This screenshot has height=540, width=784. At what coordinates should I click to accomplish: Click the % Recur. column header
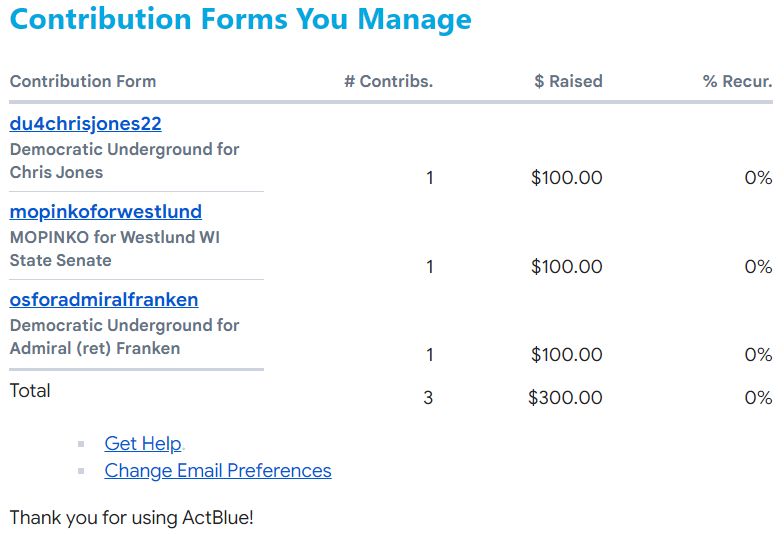click(737, 82)
